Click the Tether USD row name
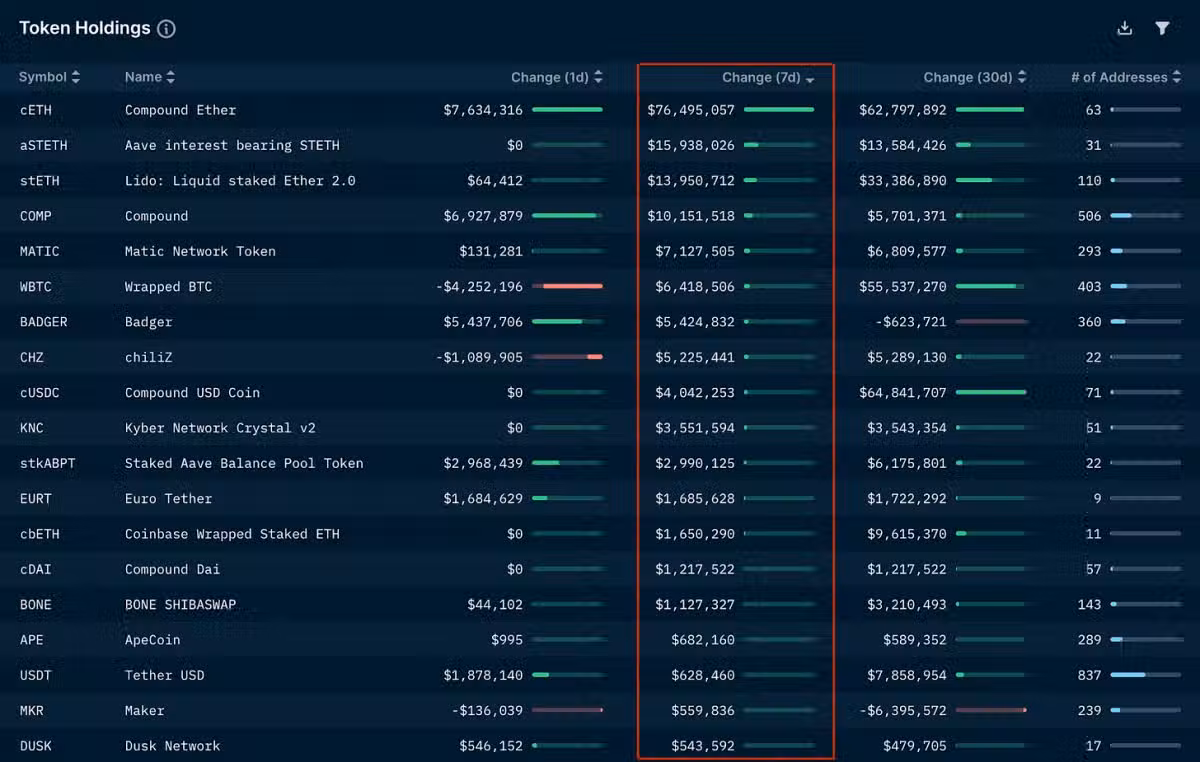1200x762 pixels. 164,675
